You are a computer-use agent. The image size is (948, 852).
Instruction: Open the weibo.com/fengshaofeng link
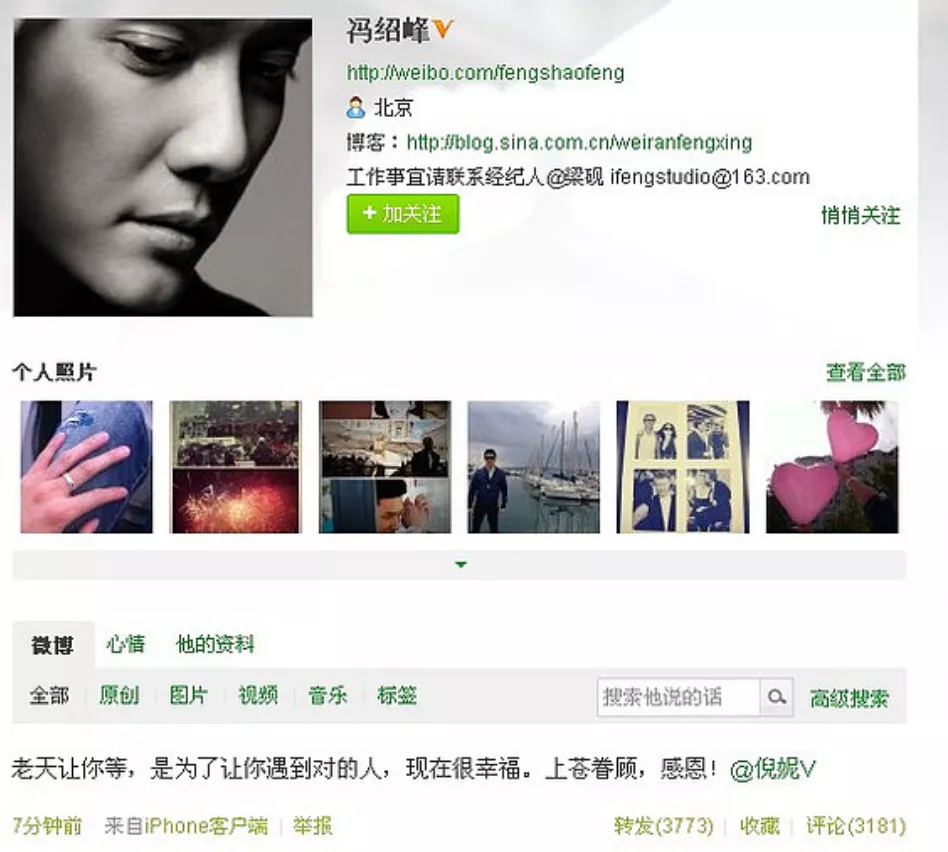(485, 73)
